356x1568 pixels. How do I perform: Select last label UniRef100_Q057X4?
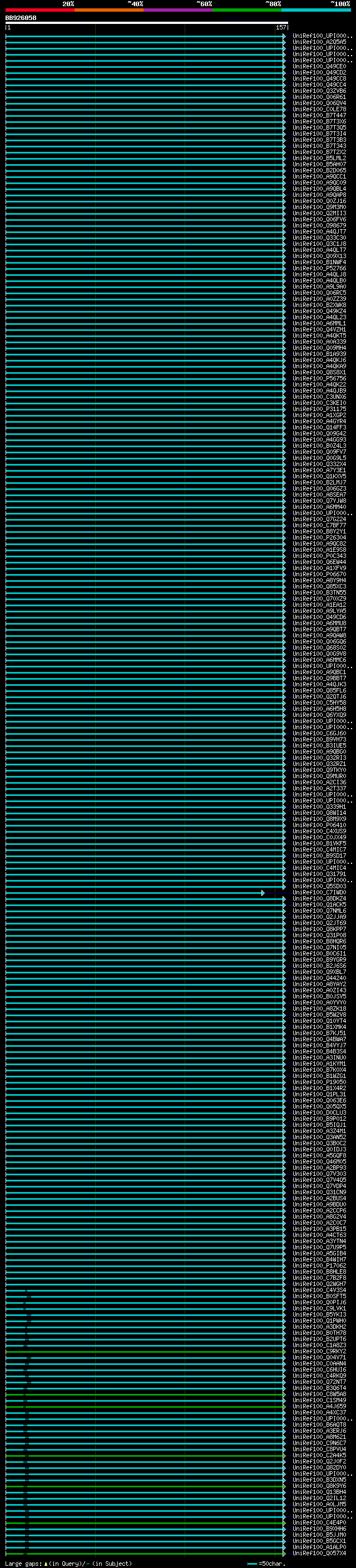(x=319, y=1553)
